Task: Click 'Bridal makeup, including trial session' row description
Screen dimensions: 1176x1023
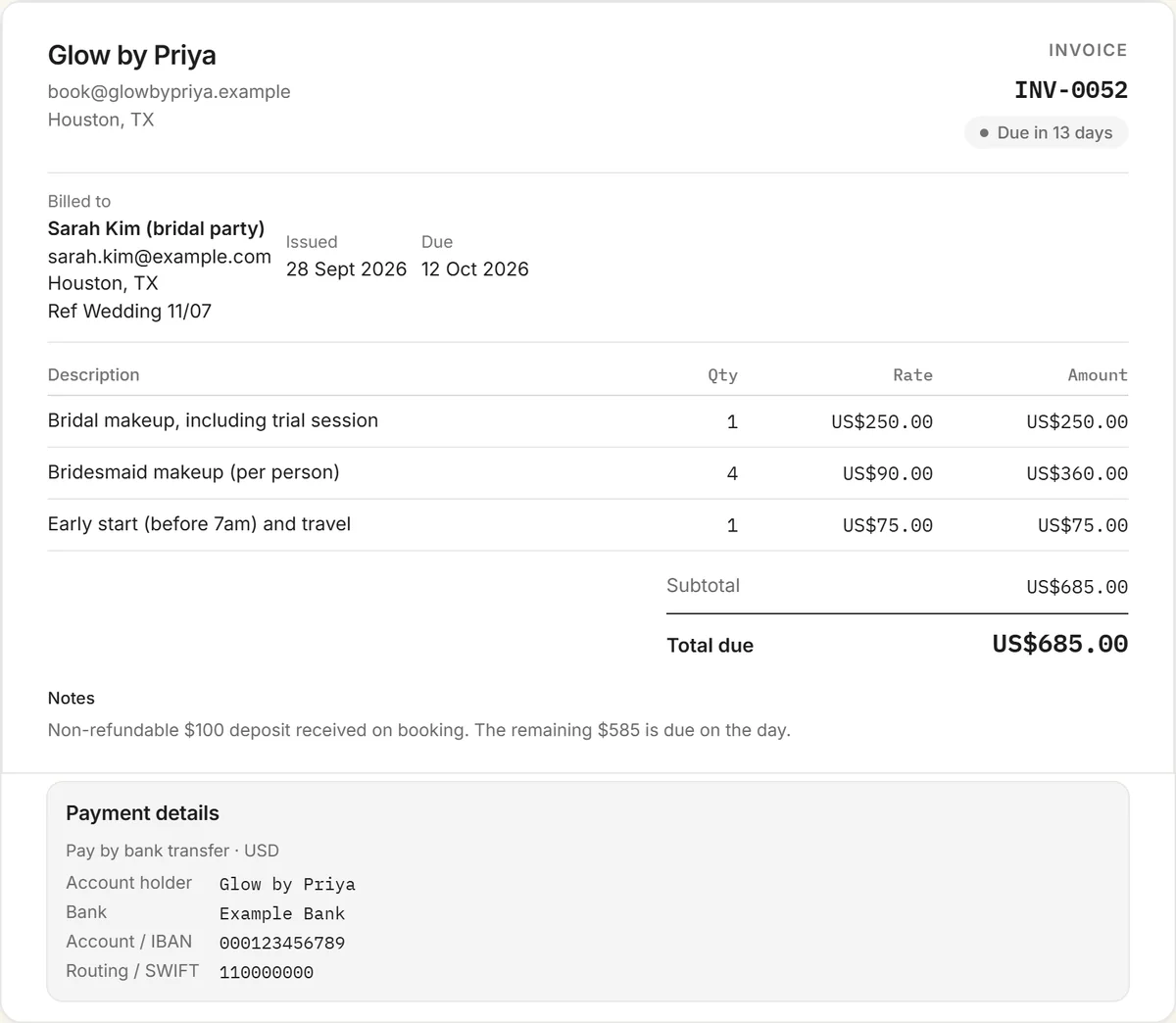Action: [x=213, y=420]
